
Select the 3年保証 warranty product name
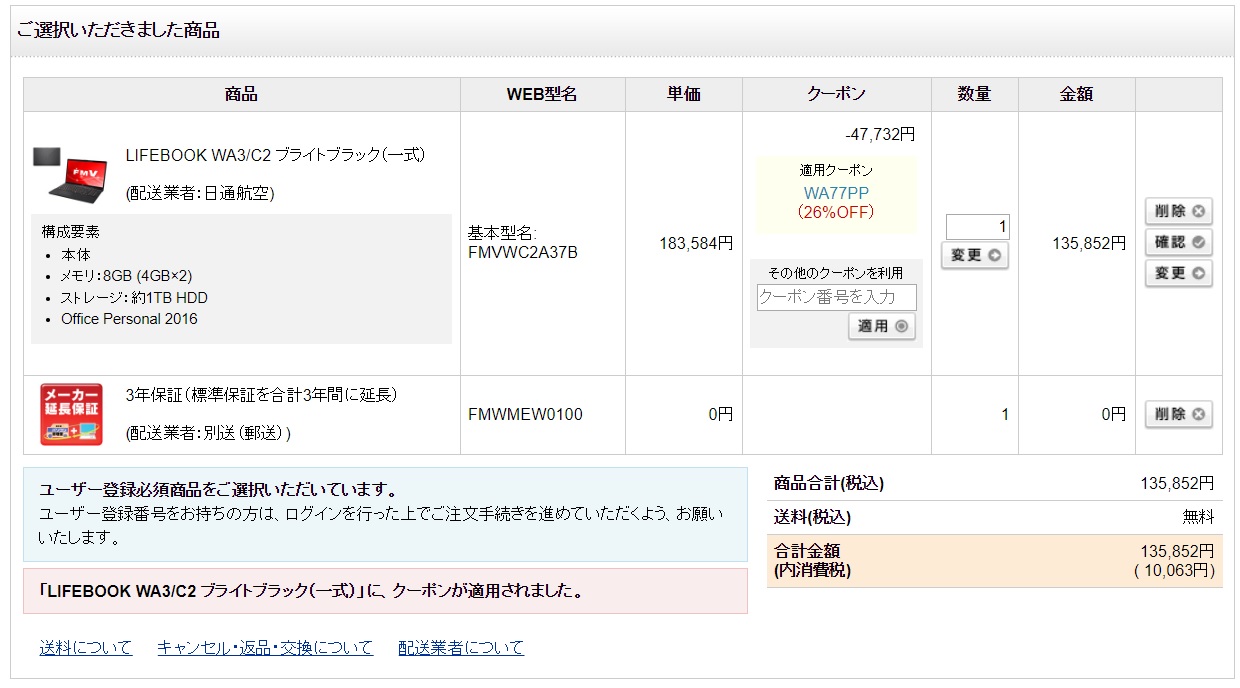coord(262,395)
